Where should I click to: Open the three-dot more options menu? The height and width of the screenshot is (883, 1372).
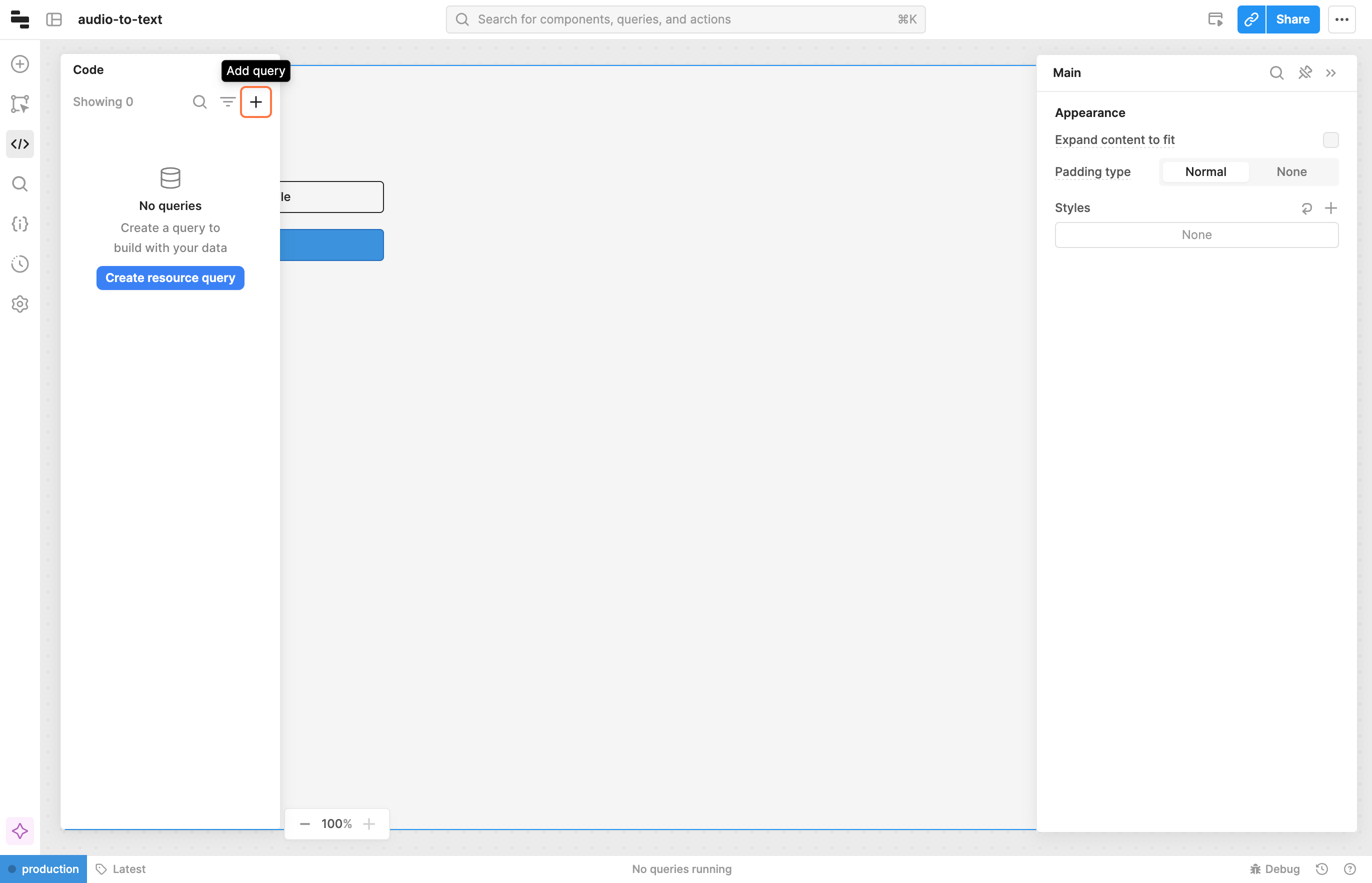[1341, 19]
